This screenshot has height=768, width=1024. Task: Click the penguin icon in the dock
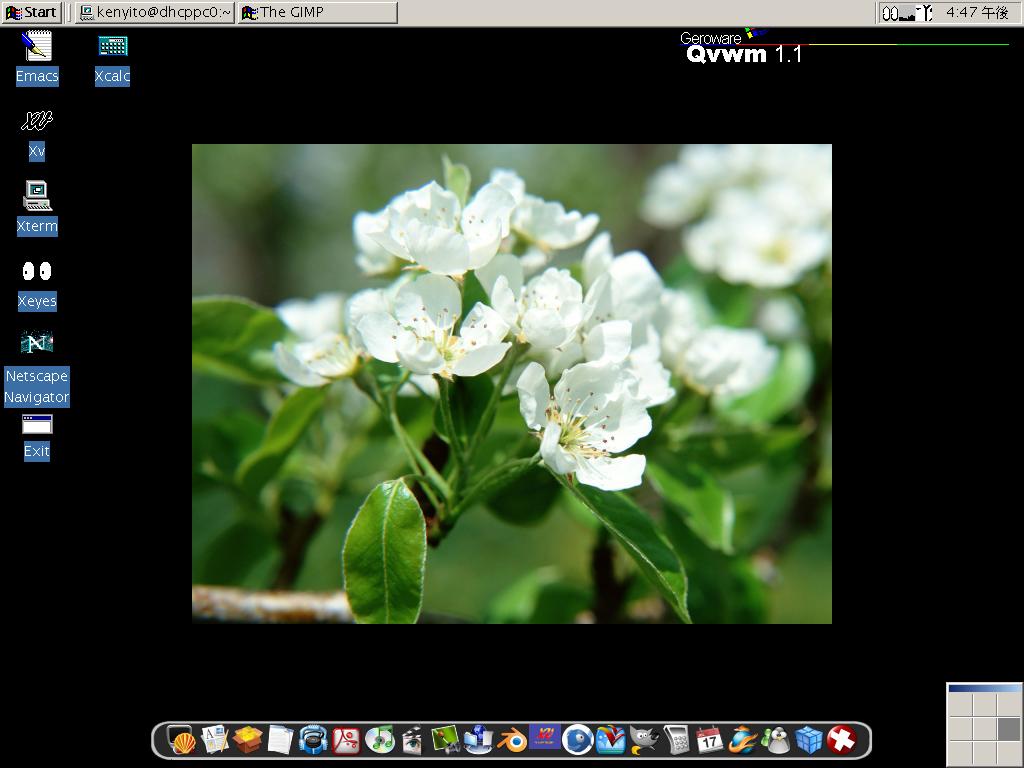pos(777,740)
